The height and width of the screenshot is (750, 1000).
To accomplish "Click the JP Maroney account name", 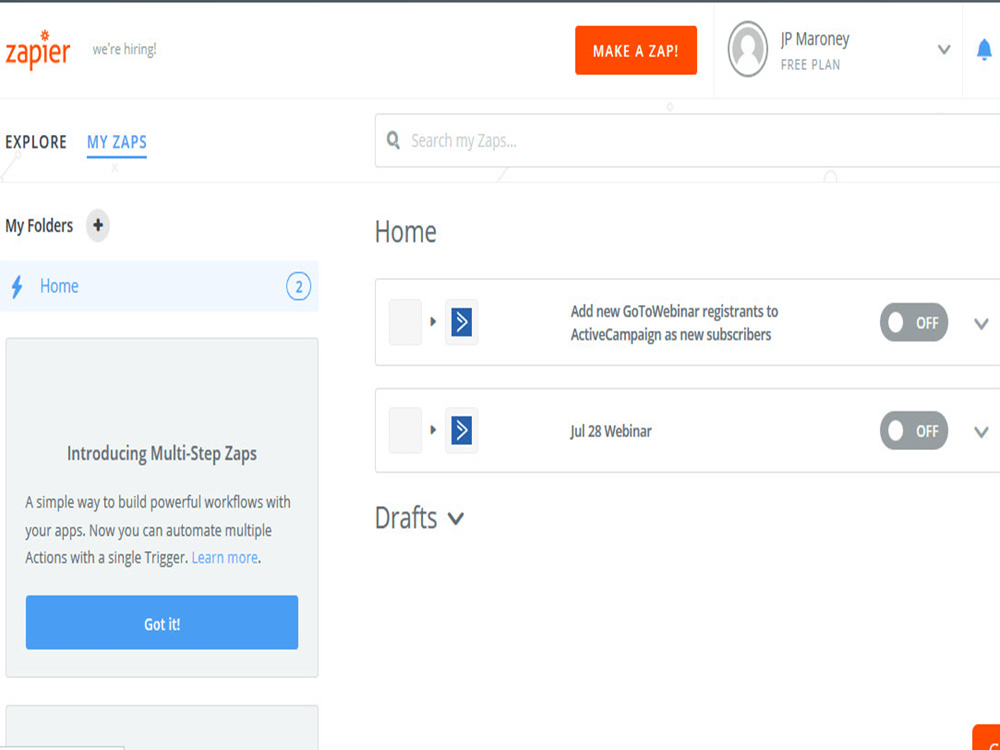I will tap(814, 39).
